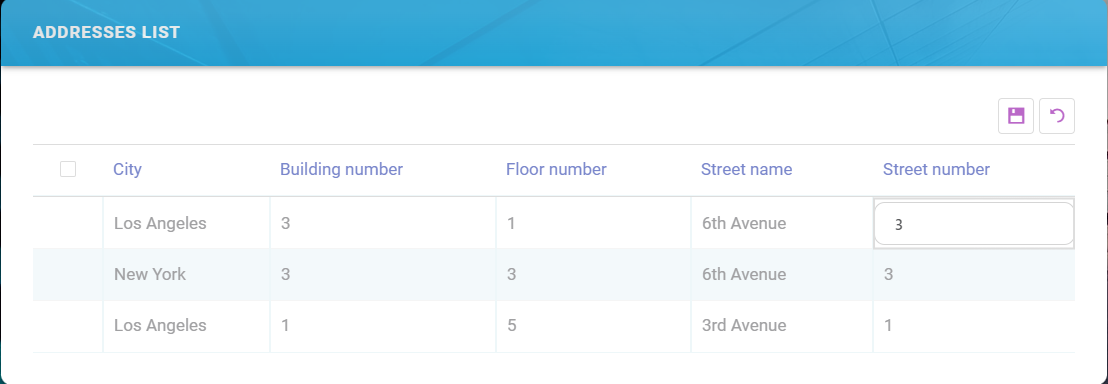Click Los Angeles in the last row
This screenshot has height=384, width=1108.
click(160, 325)
